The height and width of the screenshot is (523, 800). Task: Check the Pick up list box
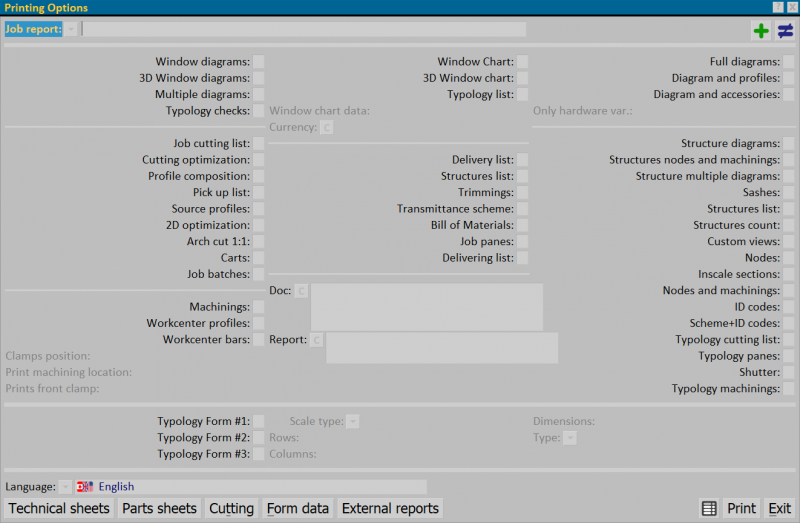pyautogui.click(x=259, y=192)
